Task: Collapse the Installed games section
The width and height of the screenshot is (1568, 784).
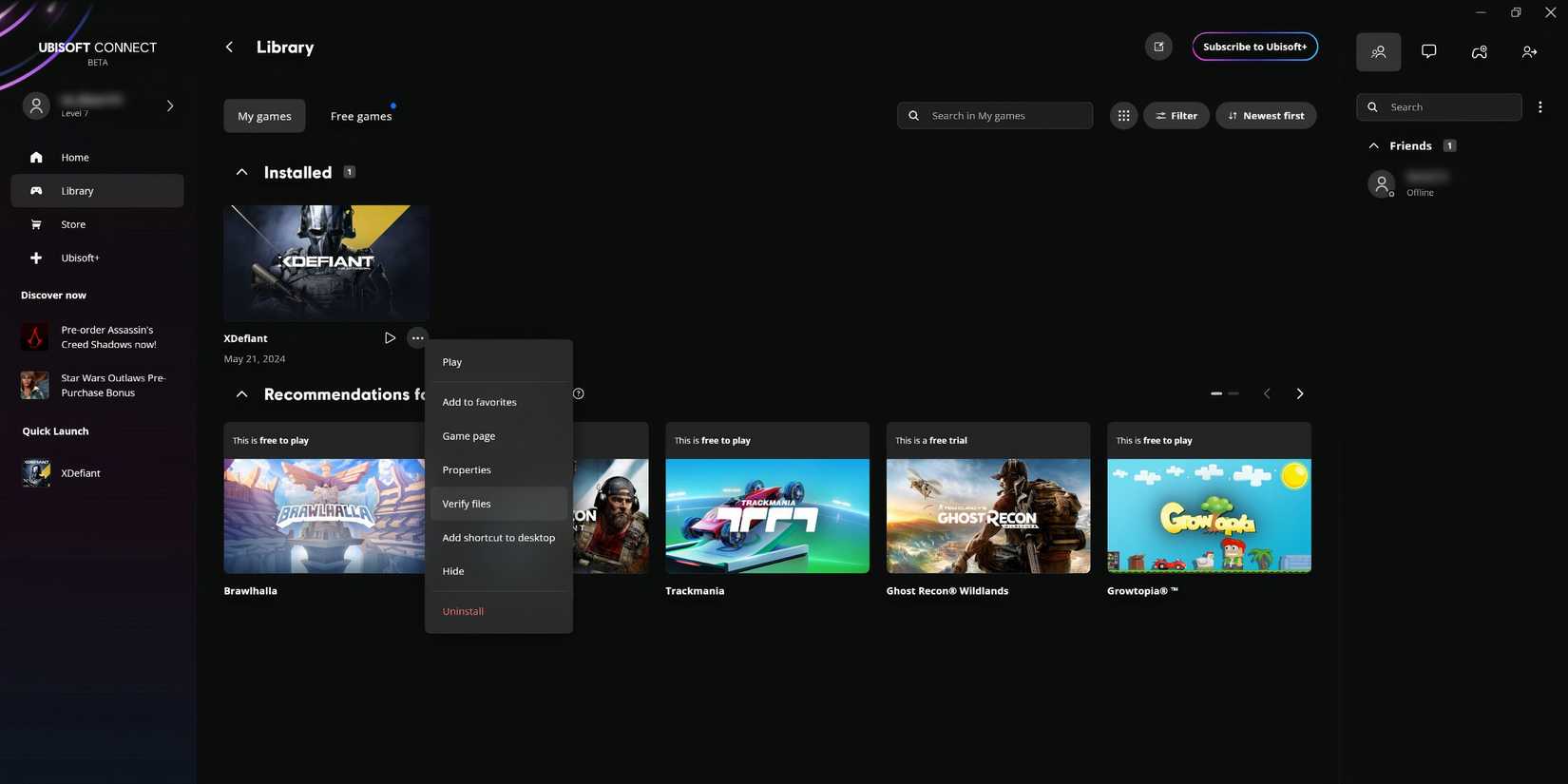Action: (x=242, y=172)
